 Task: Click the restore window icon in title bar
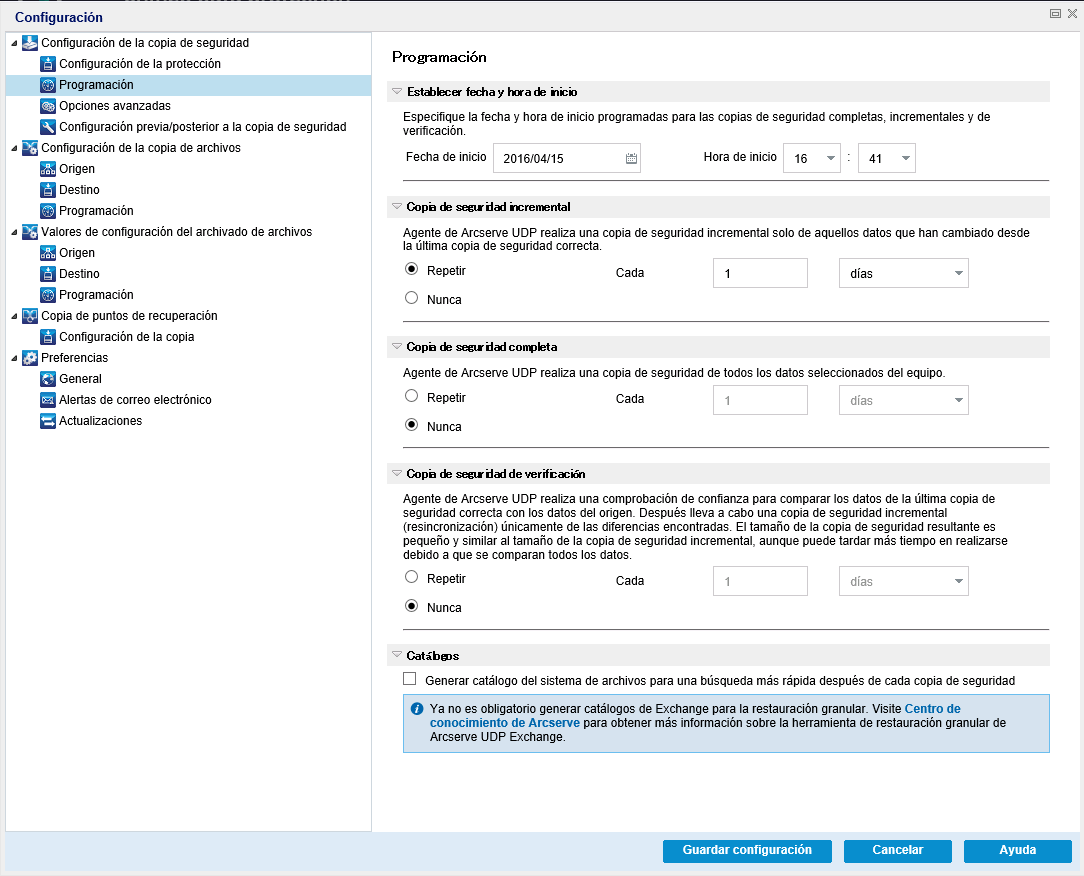click(x=1055, y=13)
